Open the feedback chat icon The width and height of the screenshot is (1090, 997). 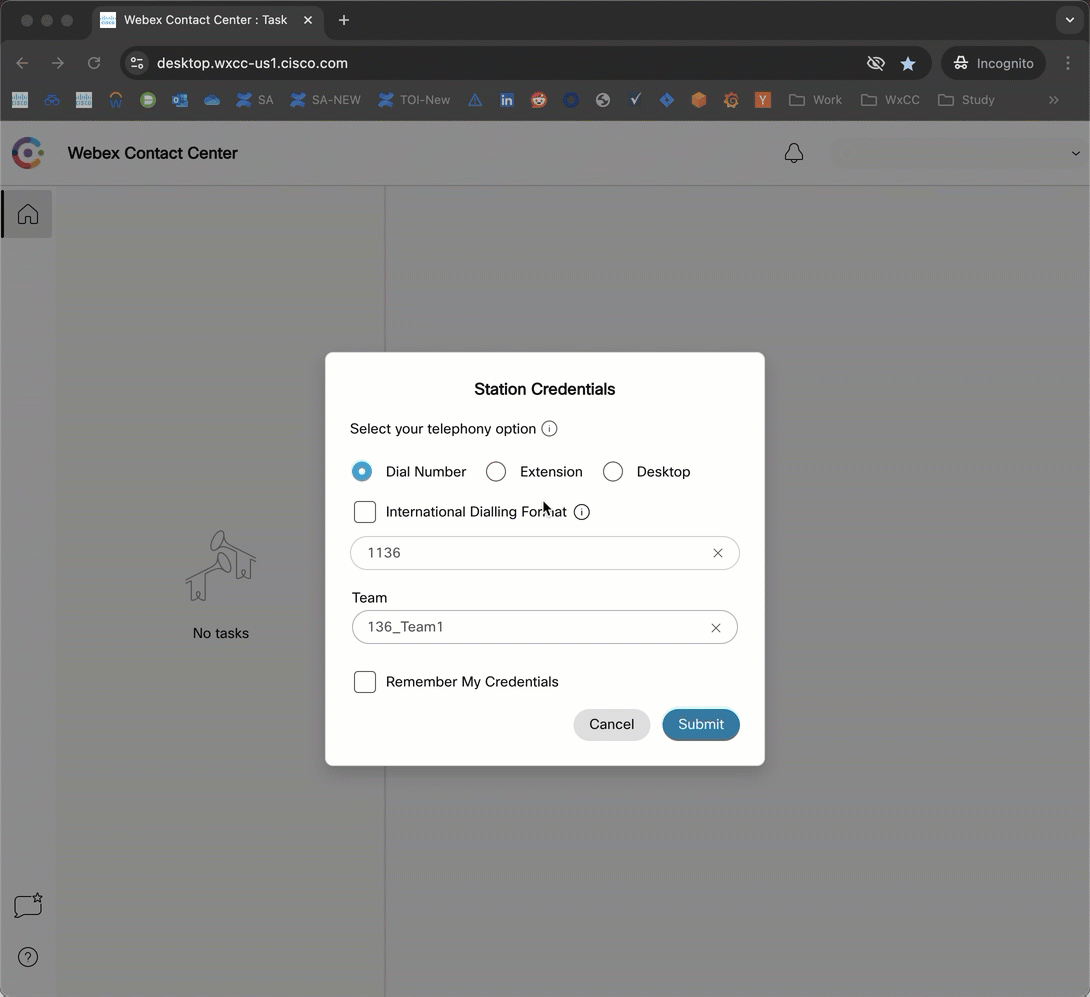click(28, 905)
